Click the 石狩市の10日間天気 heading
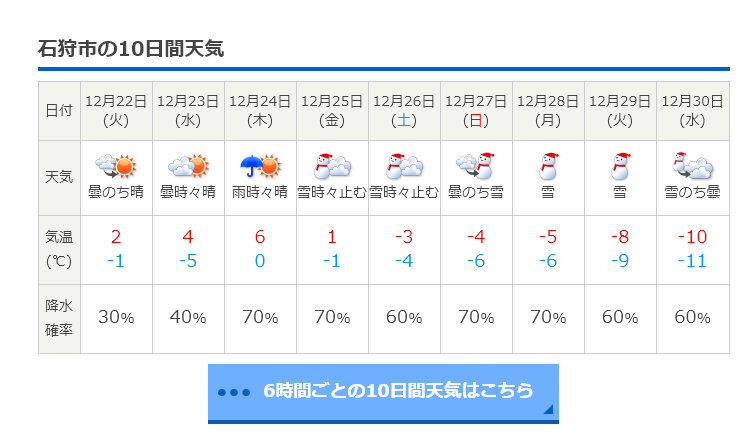 click(131, 49)
